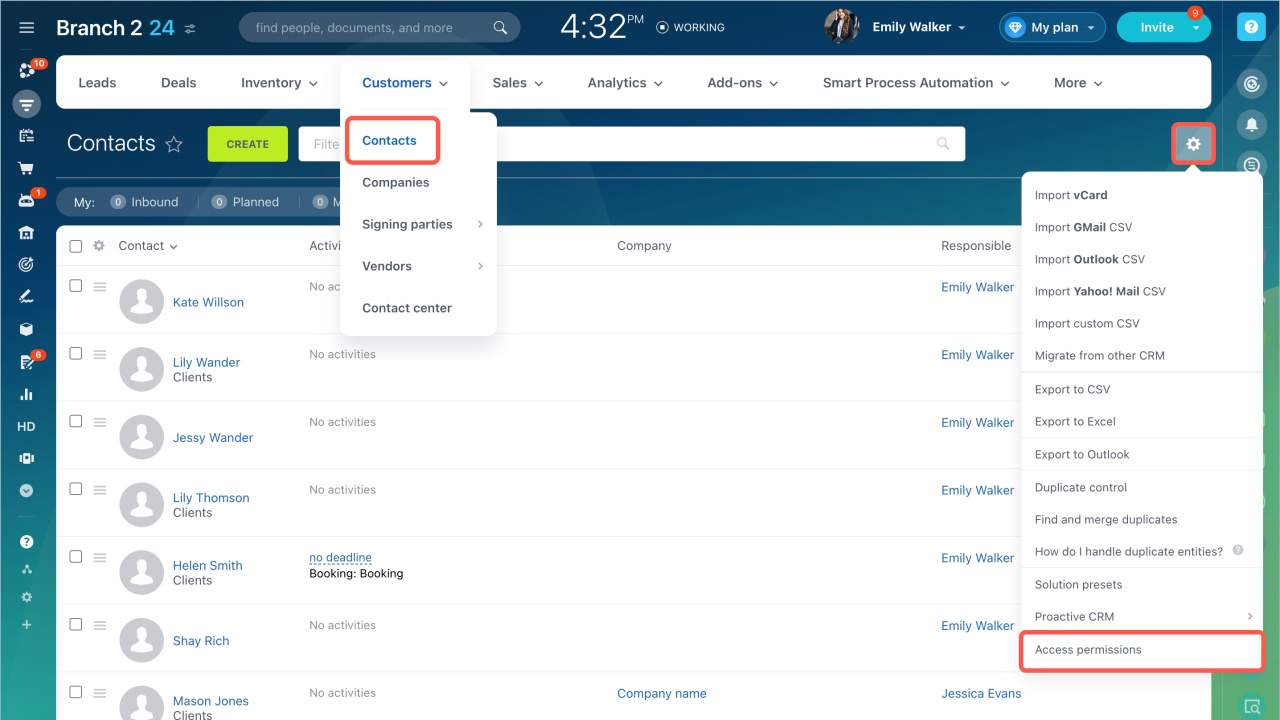Switch to the Deals tab
Screen dimensions: 1280x720
[x=178, y=83]
